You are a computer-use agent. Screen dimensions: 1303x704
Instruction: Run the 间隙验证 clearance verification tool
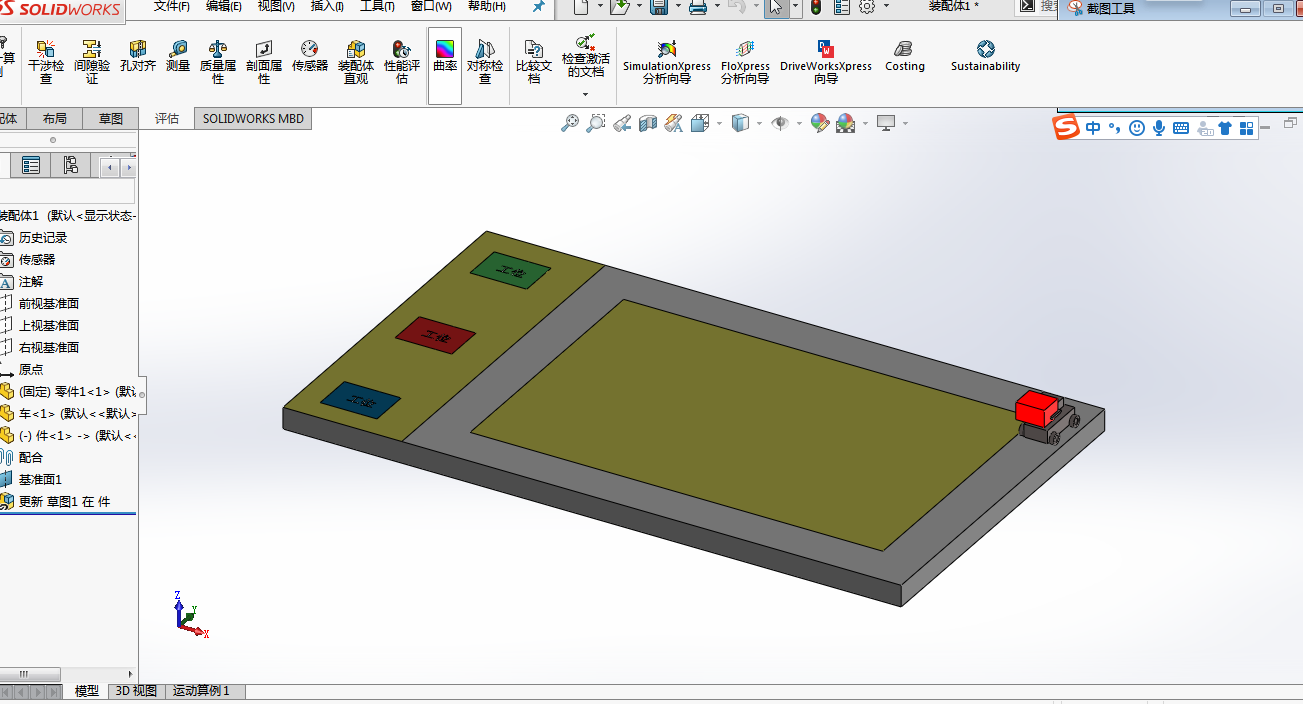tap(92, 62)
